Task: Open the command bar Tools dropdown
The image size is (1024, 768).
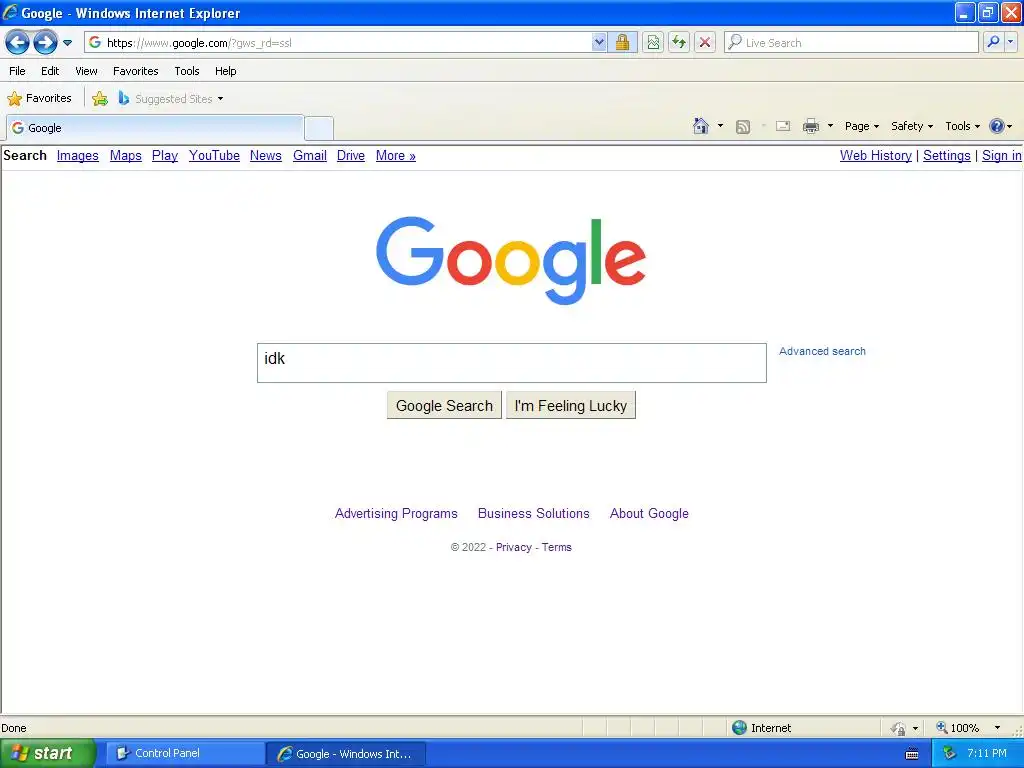Action: click(x=963, y=126)
